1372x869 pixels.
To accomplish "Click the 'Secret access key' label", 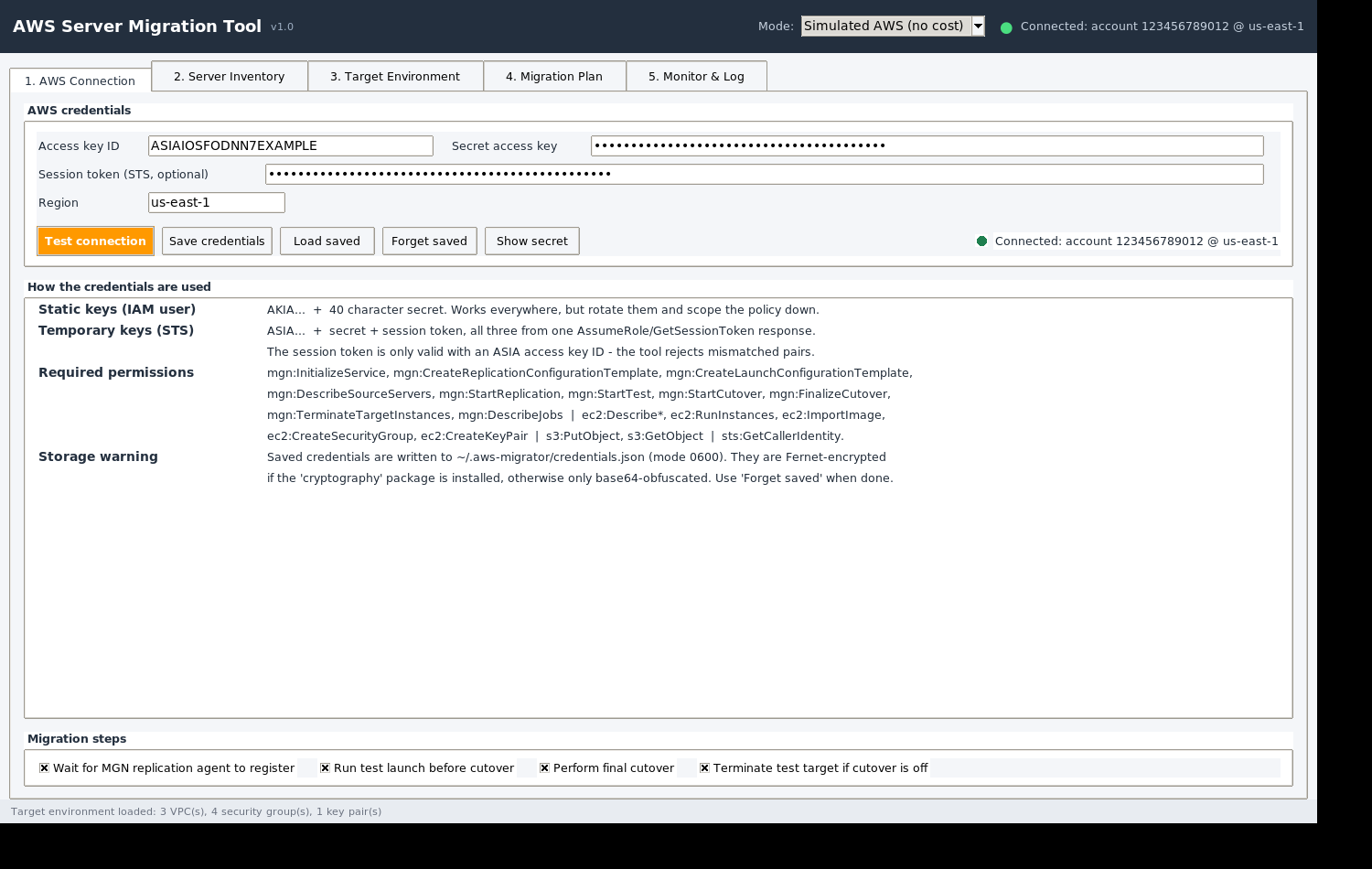I will 504,146.
